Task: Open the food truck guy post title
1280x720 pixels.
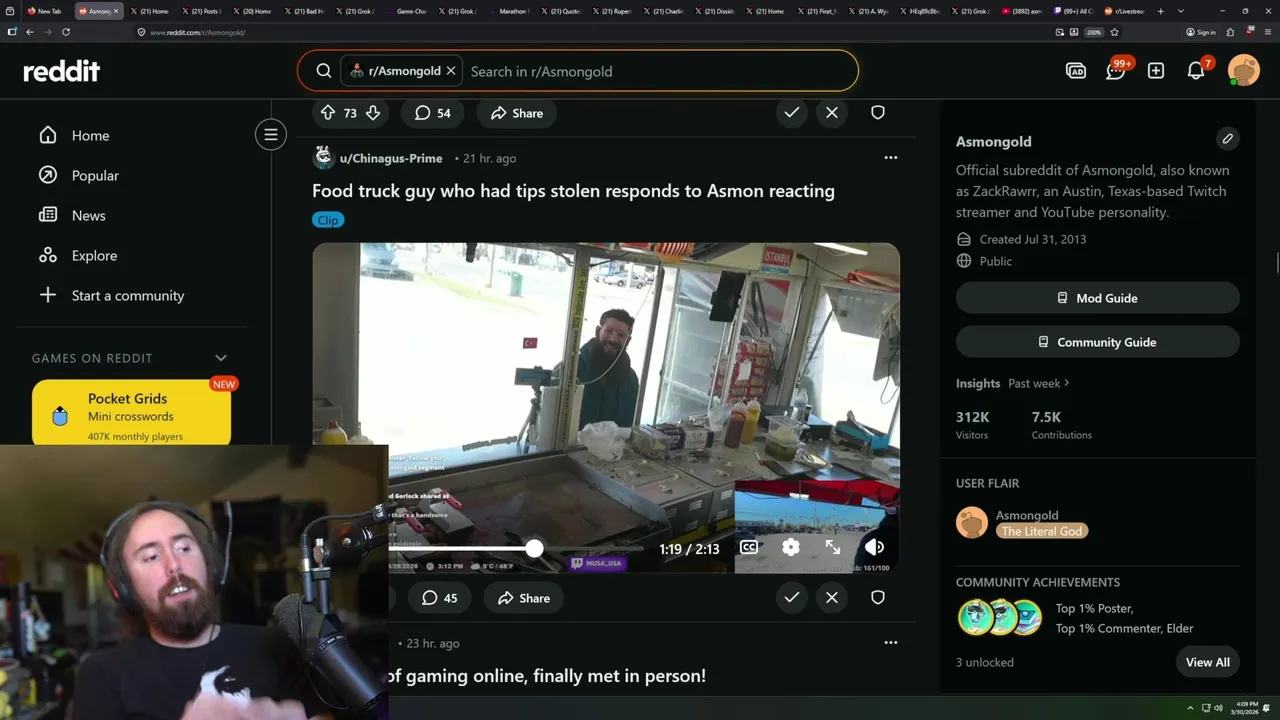Action: pos(573,191)
